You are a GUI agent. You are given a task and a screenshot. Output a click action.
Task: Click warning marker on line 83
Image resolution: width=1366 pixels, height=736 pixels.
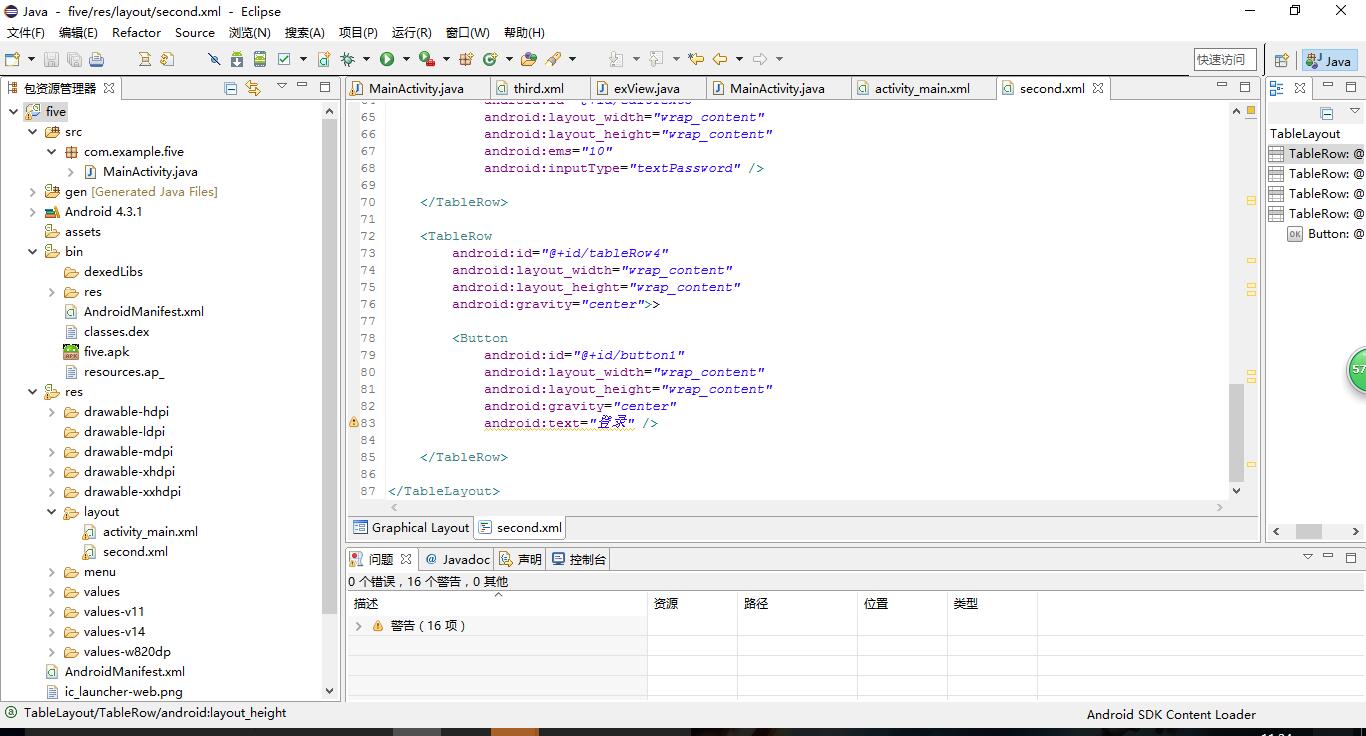point(353,423)
